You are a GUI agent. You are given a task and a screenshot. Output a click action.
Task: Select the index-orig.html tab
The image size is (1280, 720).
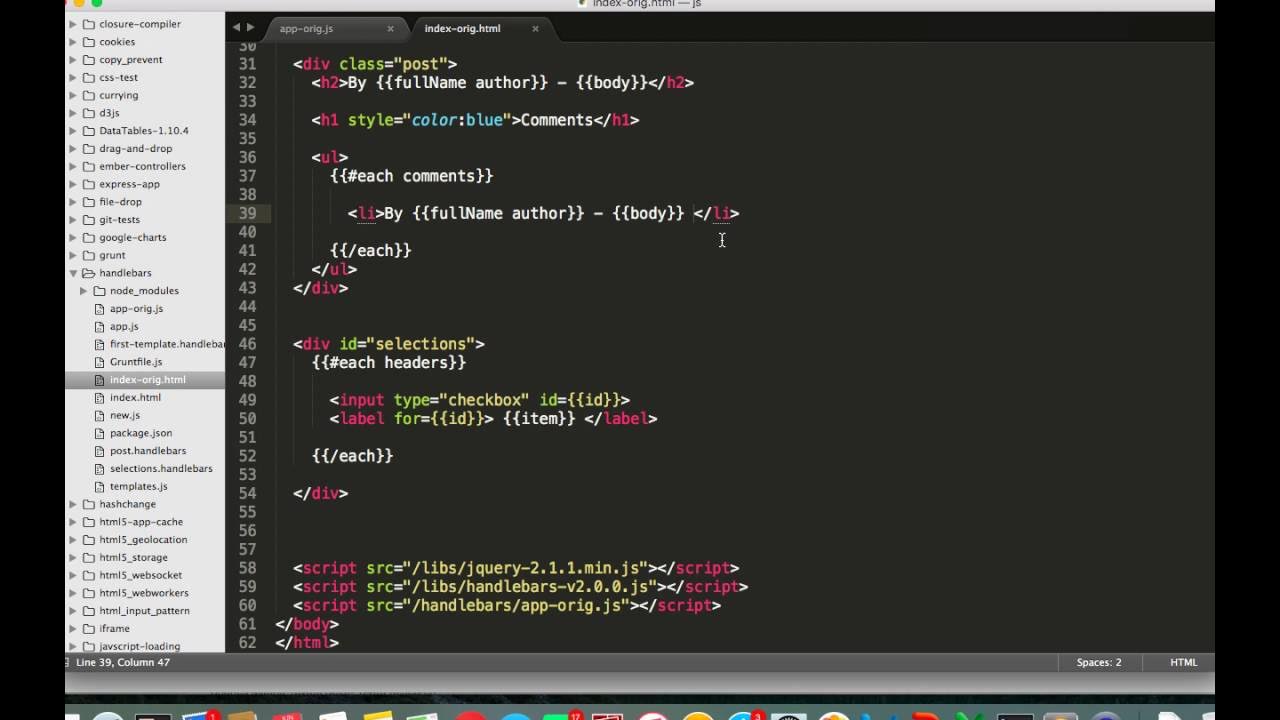click(462, 29)
